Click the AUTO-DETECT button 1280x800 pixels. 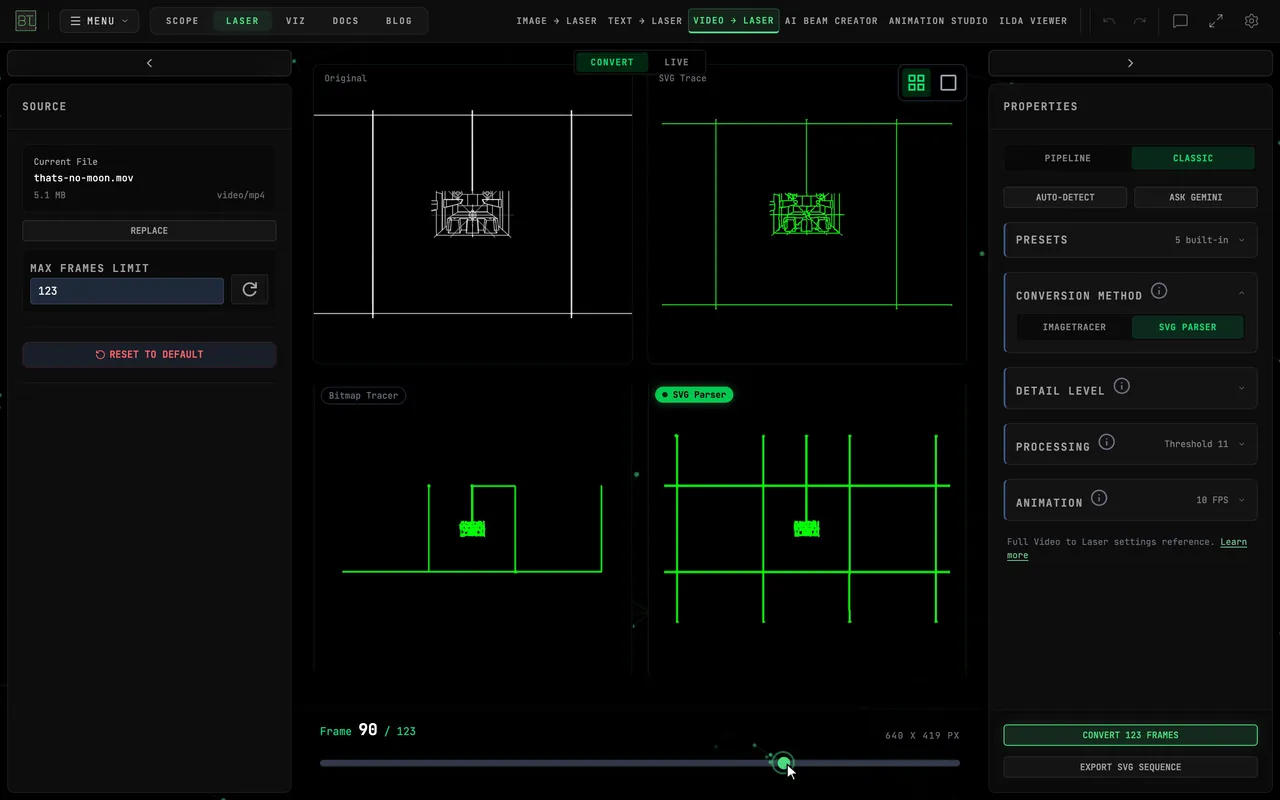(x=1065, y=197)
